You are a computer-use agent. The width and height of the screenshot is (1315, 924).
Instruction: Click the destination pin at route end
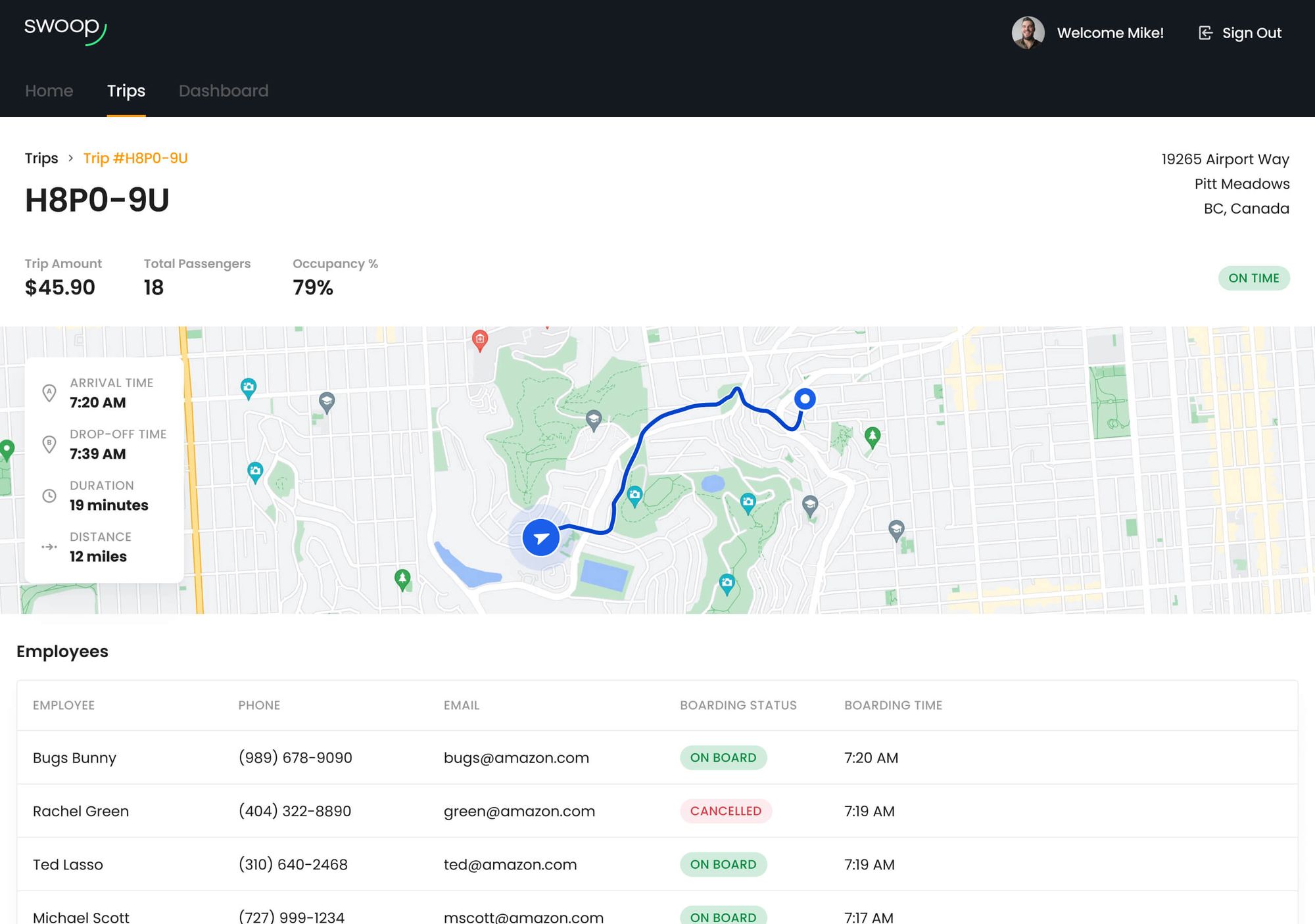(803, 398)
